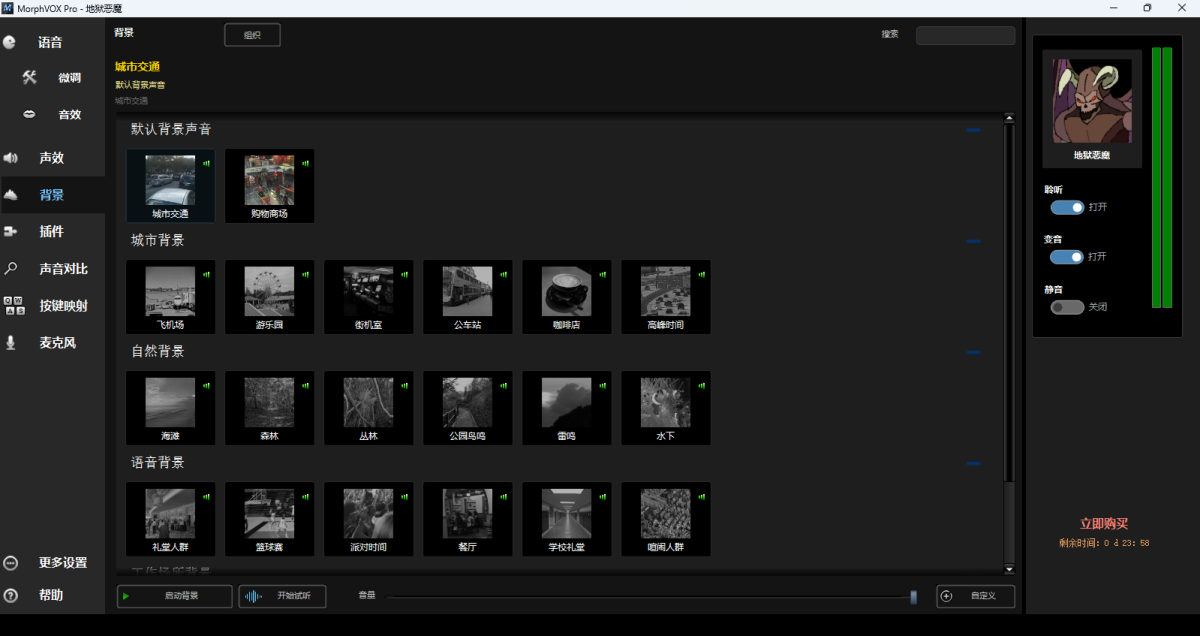The image size is (1200, 636).
Task: Select the 声效 sound panel icon
Action: point(52,157)
